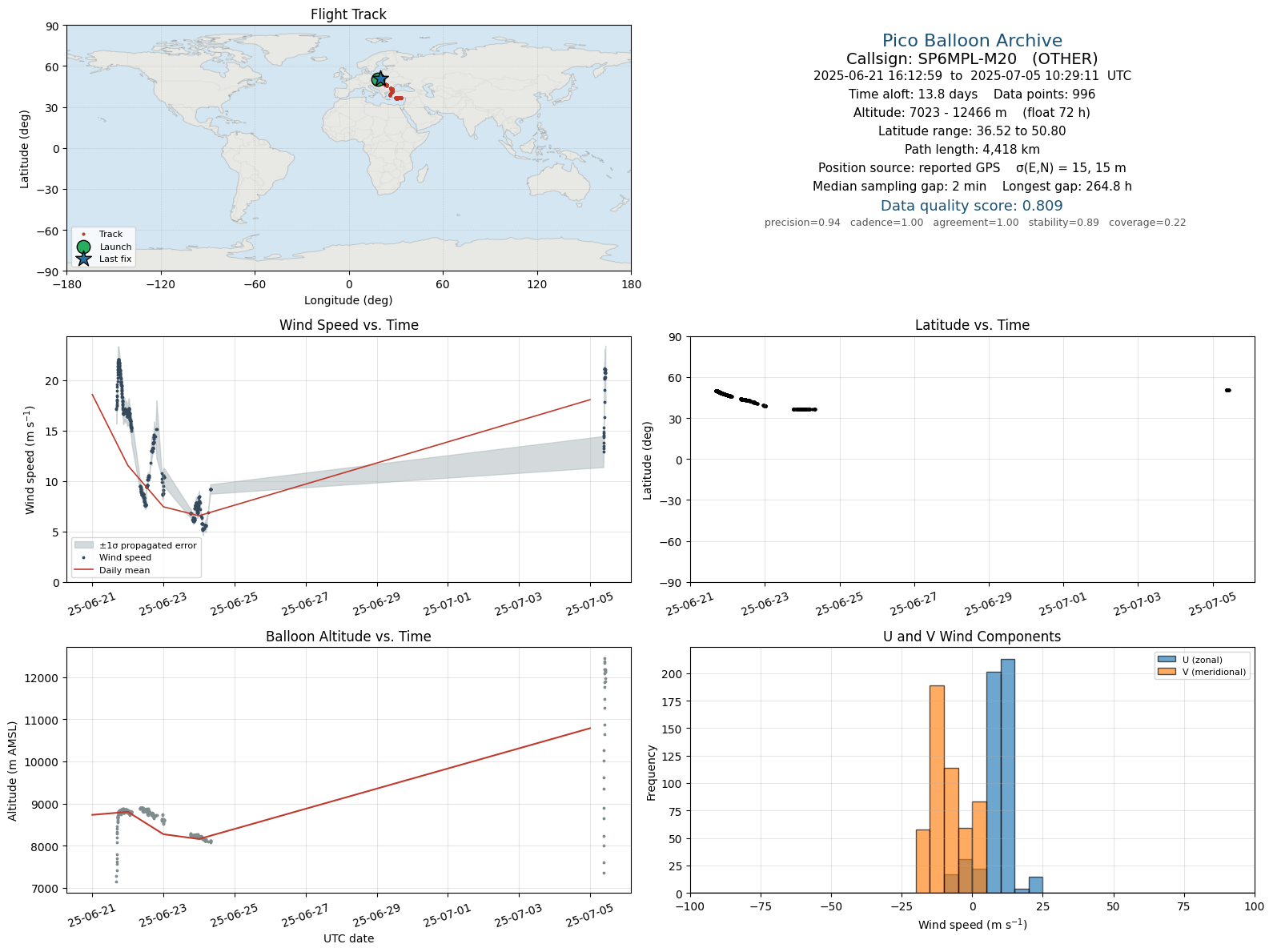
Task: Click the blue Last fix star in the map legend
Action: (x=83, y=259)
